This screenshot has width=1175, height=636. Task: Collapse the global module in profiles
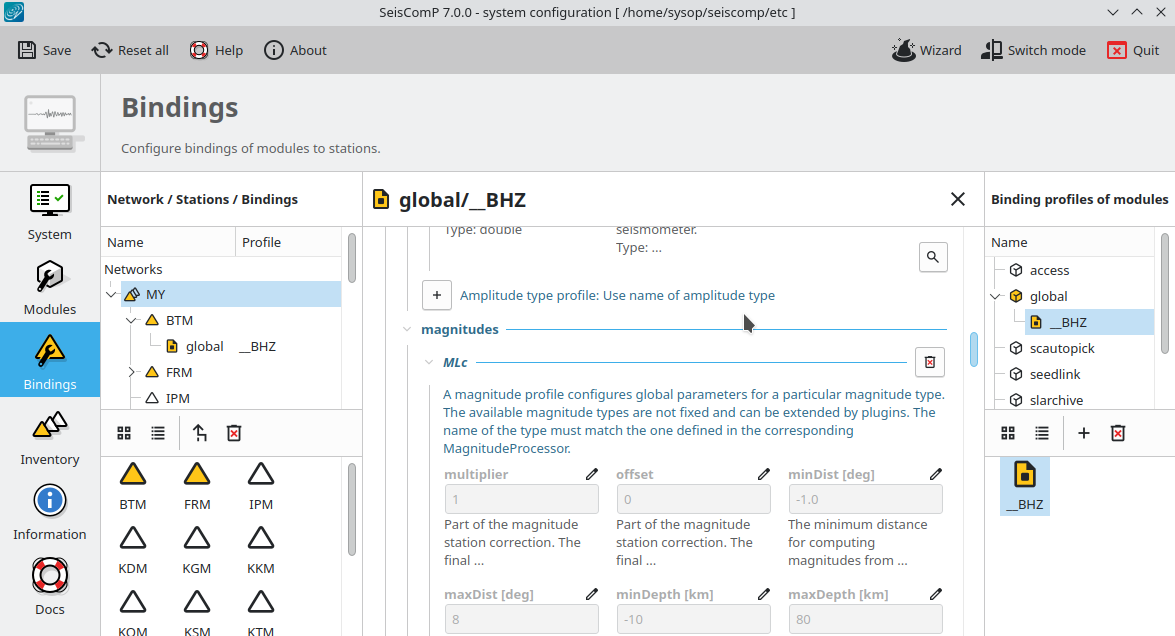coord(995,296)
